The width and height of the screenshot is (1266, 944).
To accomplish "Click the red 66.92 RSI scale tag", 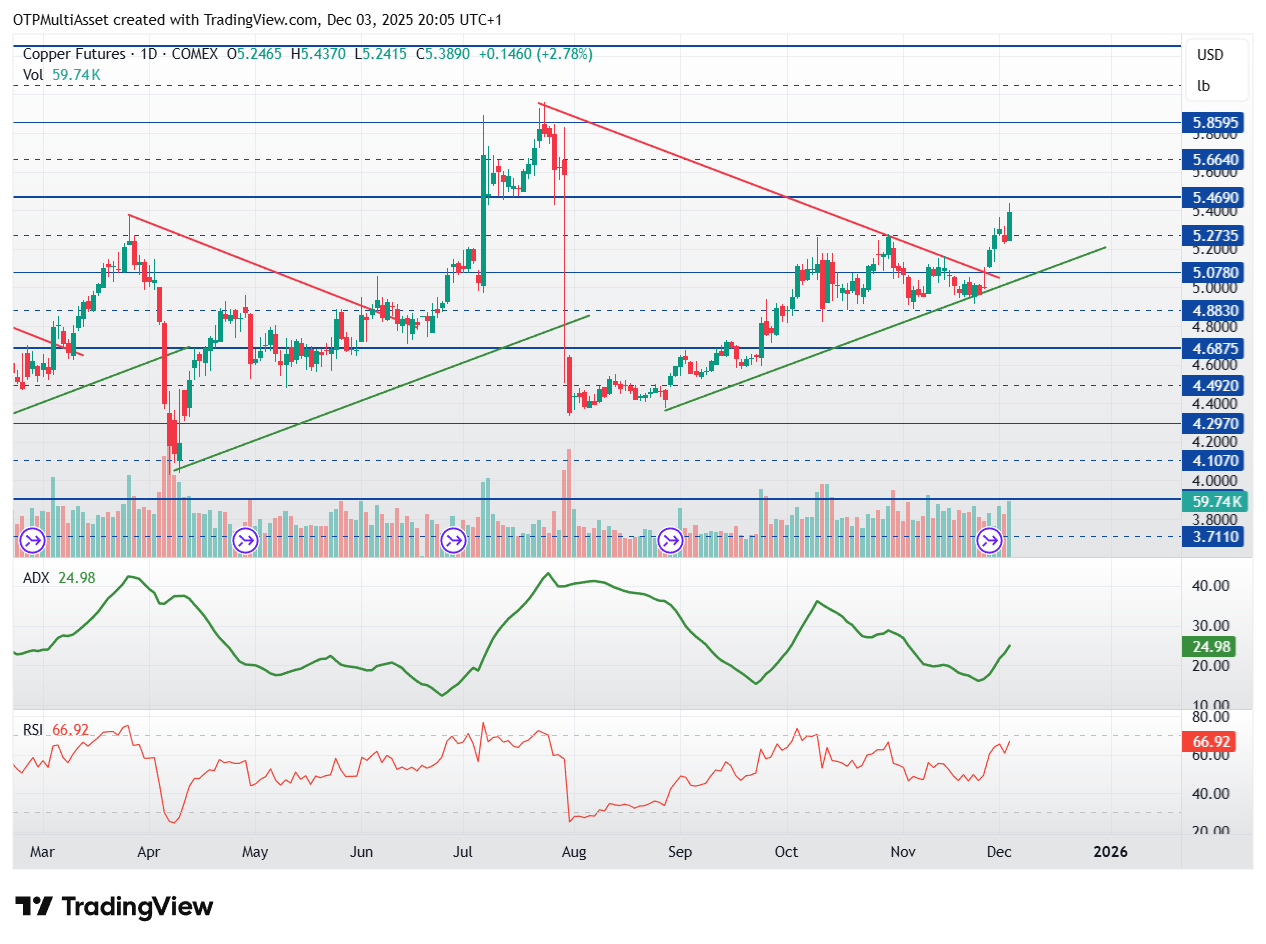I will [x=1211, y=742].
